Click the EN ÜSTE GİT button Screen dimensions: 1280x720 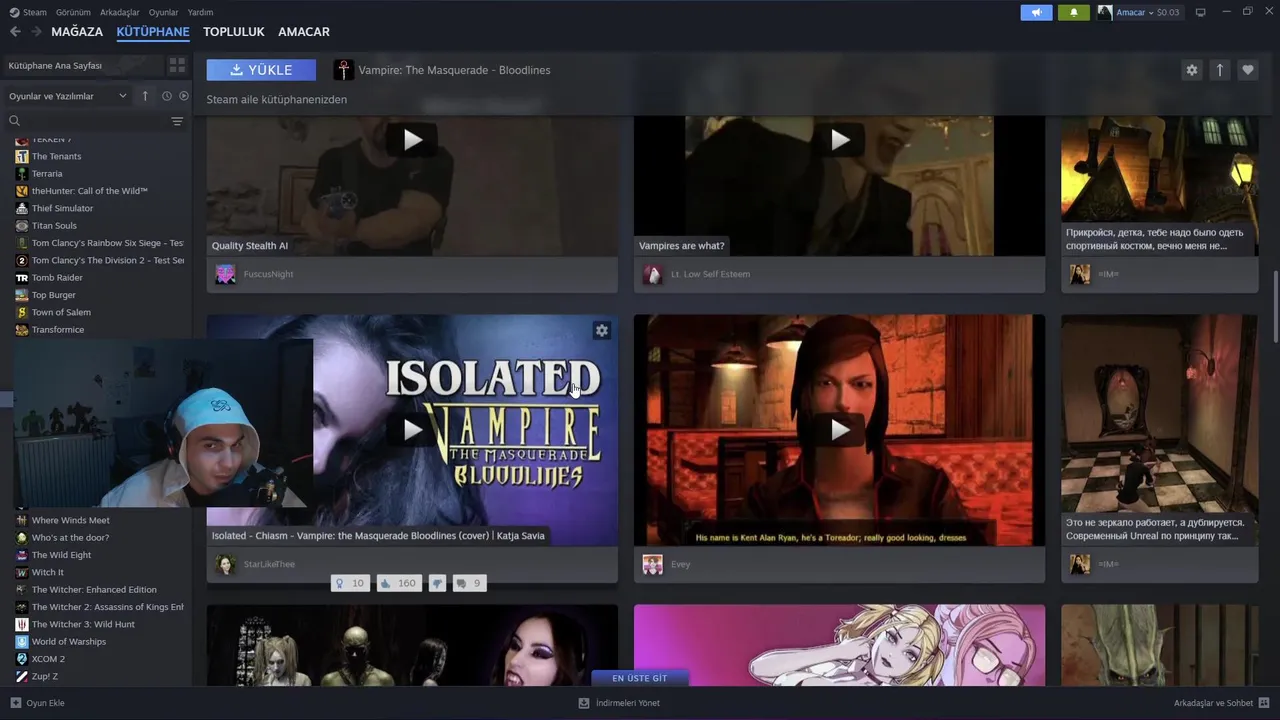pos(640,678)
